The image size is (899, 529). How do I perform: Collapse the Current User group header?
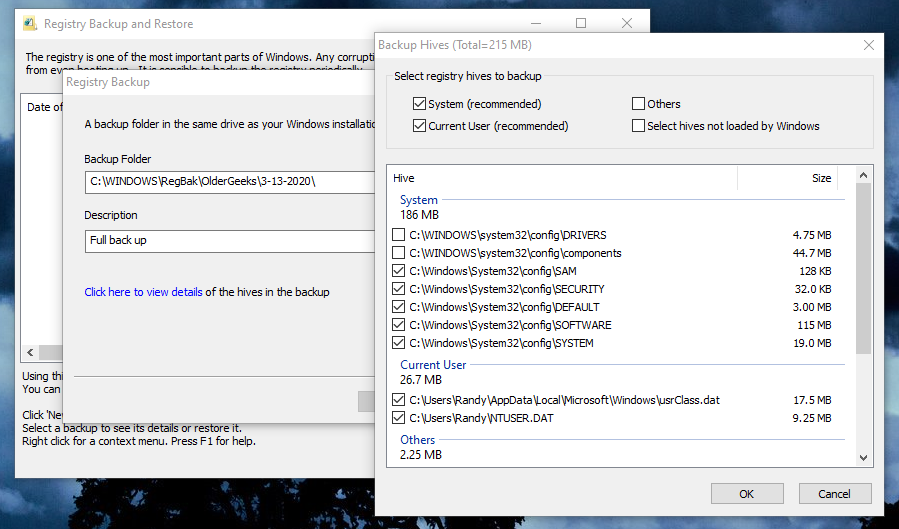coord(433,365)
